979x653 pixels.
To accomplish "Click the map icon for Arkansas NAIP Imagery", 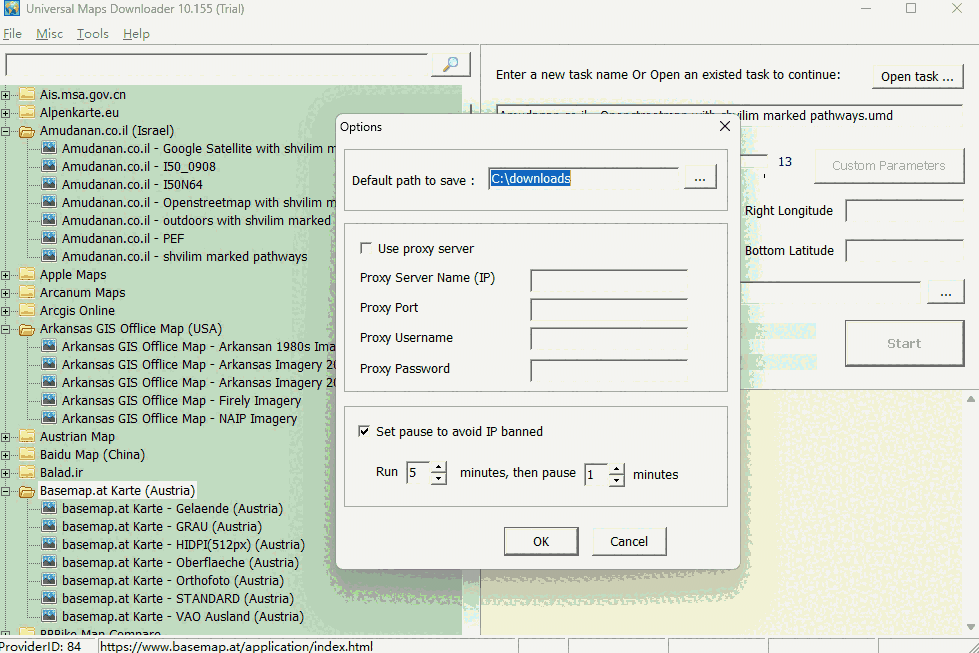I will [48, 418].
